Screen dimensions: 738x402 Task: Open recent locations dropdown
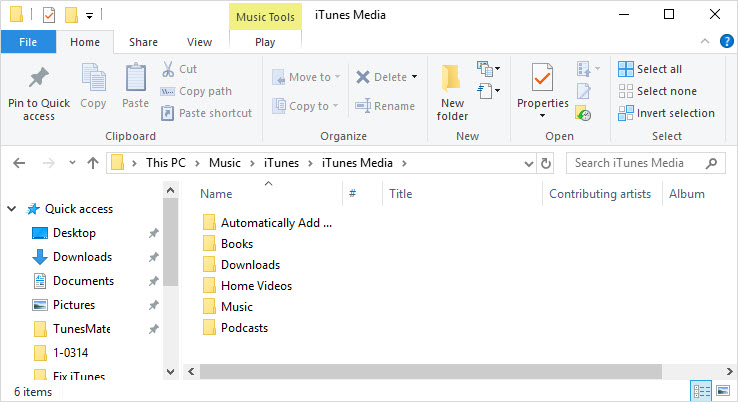[x=72, y=163]
